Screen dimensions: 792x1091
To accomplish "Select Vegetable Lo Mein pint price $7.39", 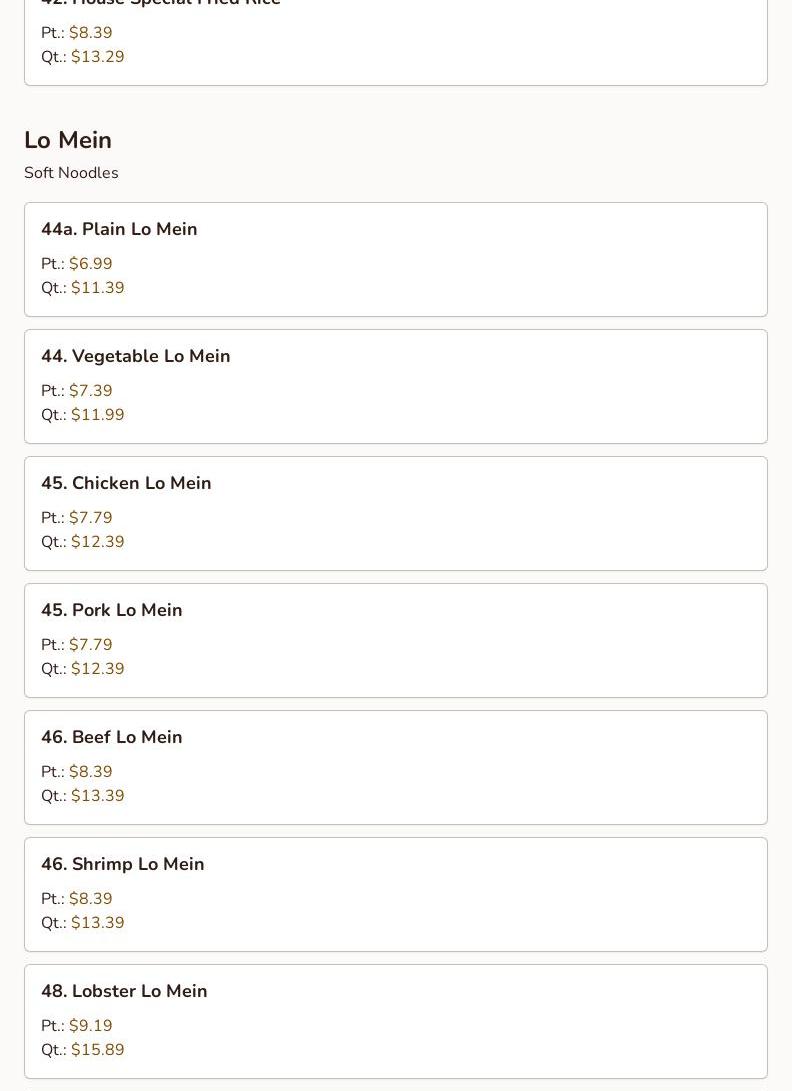I will (x=90, y=390).
